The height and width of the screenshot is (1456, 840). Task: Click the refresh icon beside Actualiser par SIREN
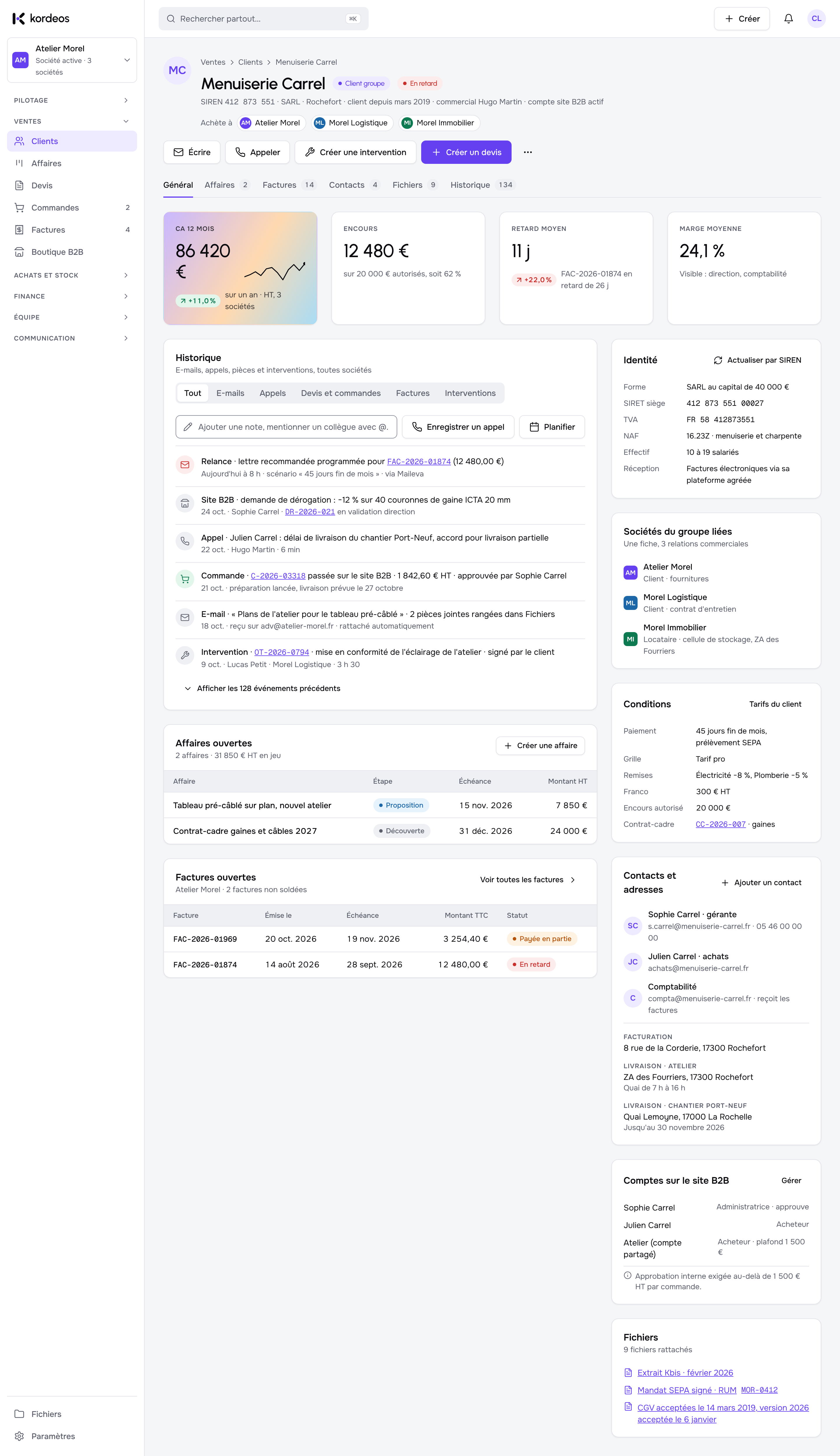click(718, 360)
